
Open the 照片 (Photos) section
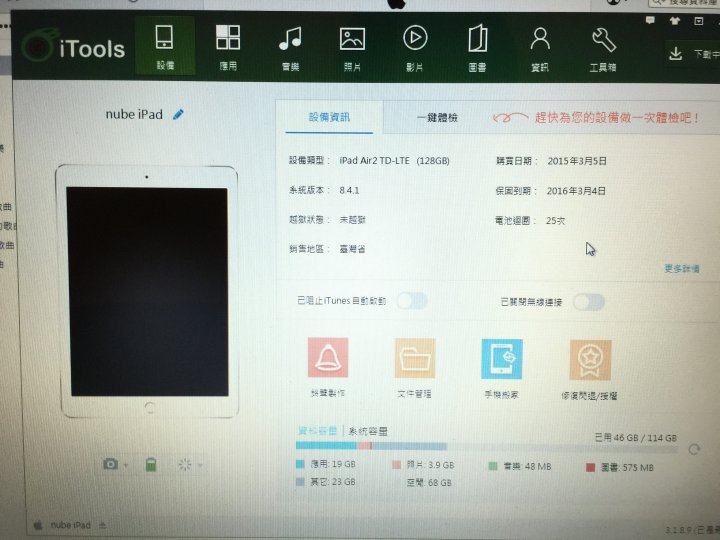352,48
